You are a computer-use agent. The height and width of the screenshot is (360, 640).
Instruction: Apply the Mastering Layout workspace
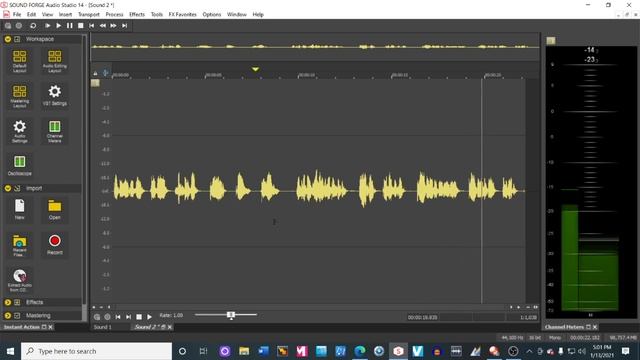click(x=20, y=96)
